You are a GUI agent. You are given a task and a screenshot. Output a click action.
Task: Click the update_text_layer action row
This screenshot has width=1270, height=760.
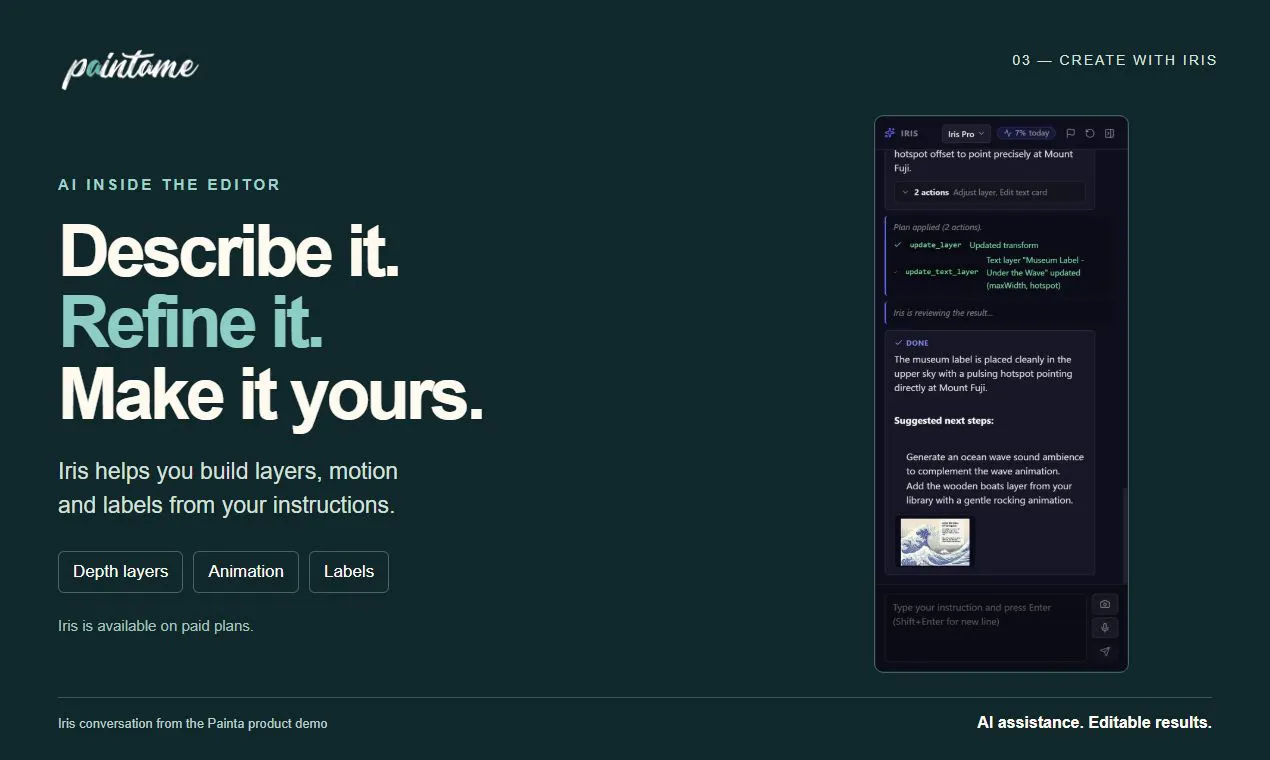click(988, 272)
